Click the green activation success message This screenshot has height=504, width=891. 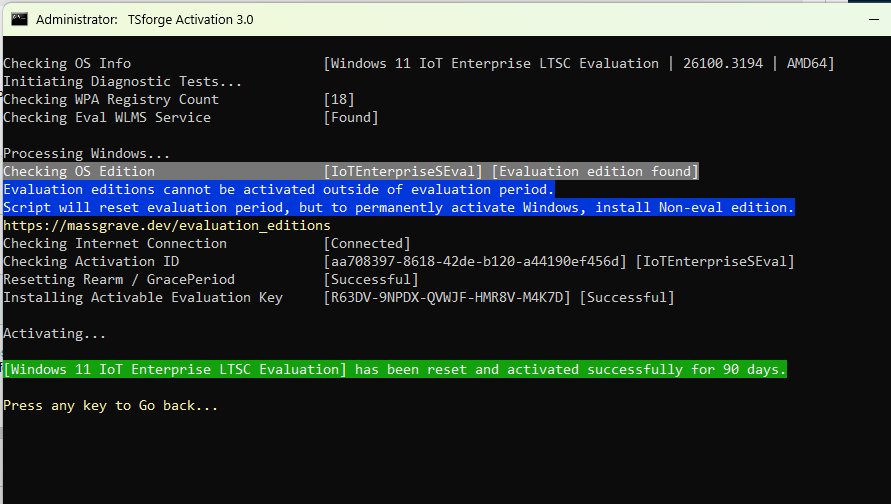(x=395, y=370)
